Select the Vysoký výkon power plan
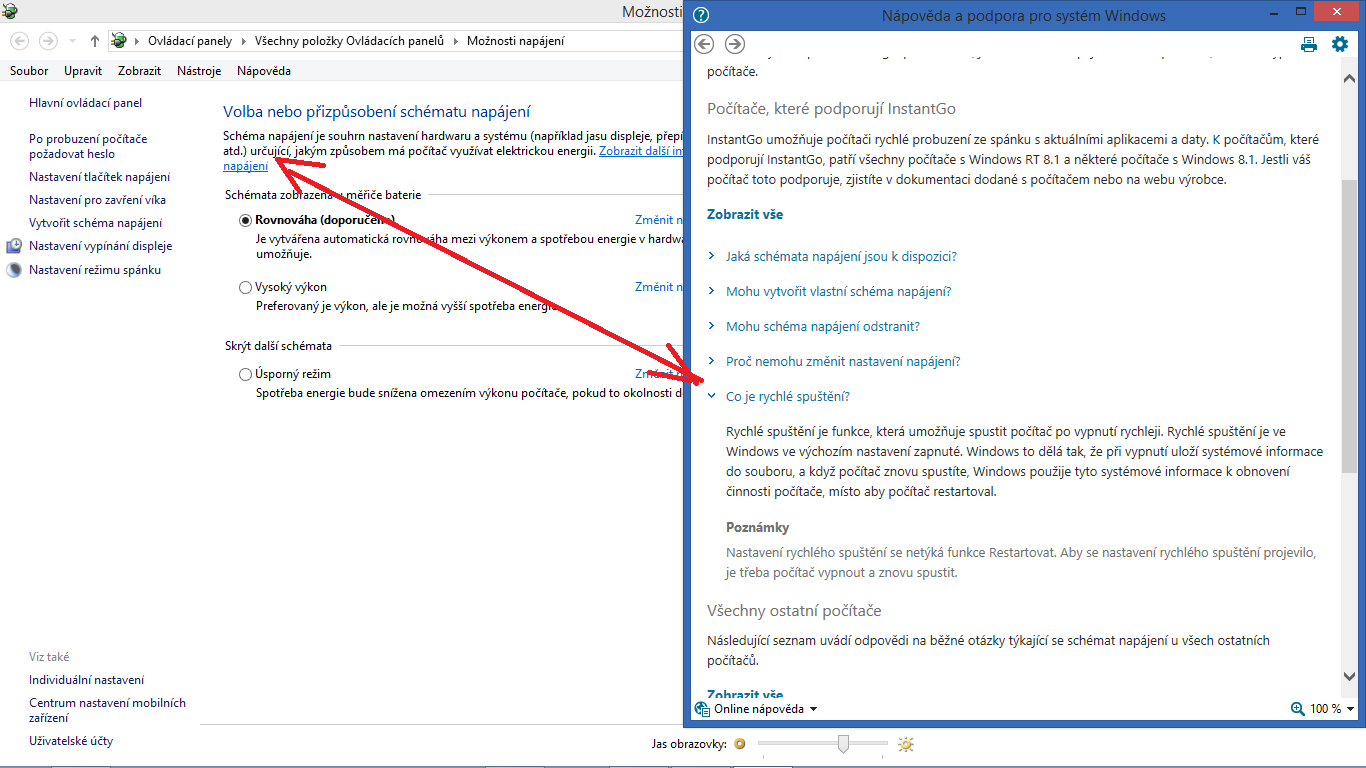1366x768 pixels. (x=246, y=287)
